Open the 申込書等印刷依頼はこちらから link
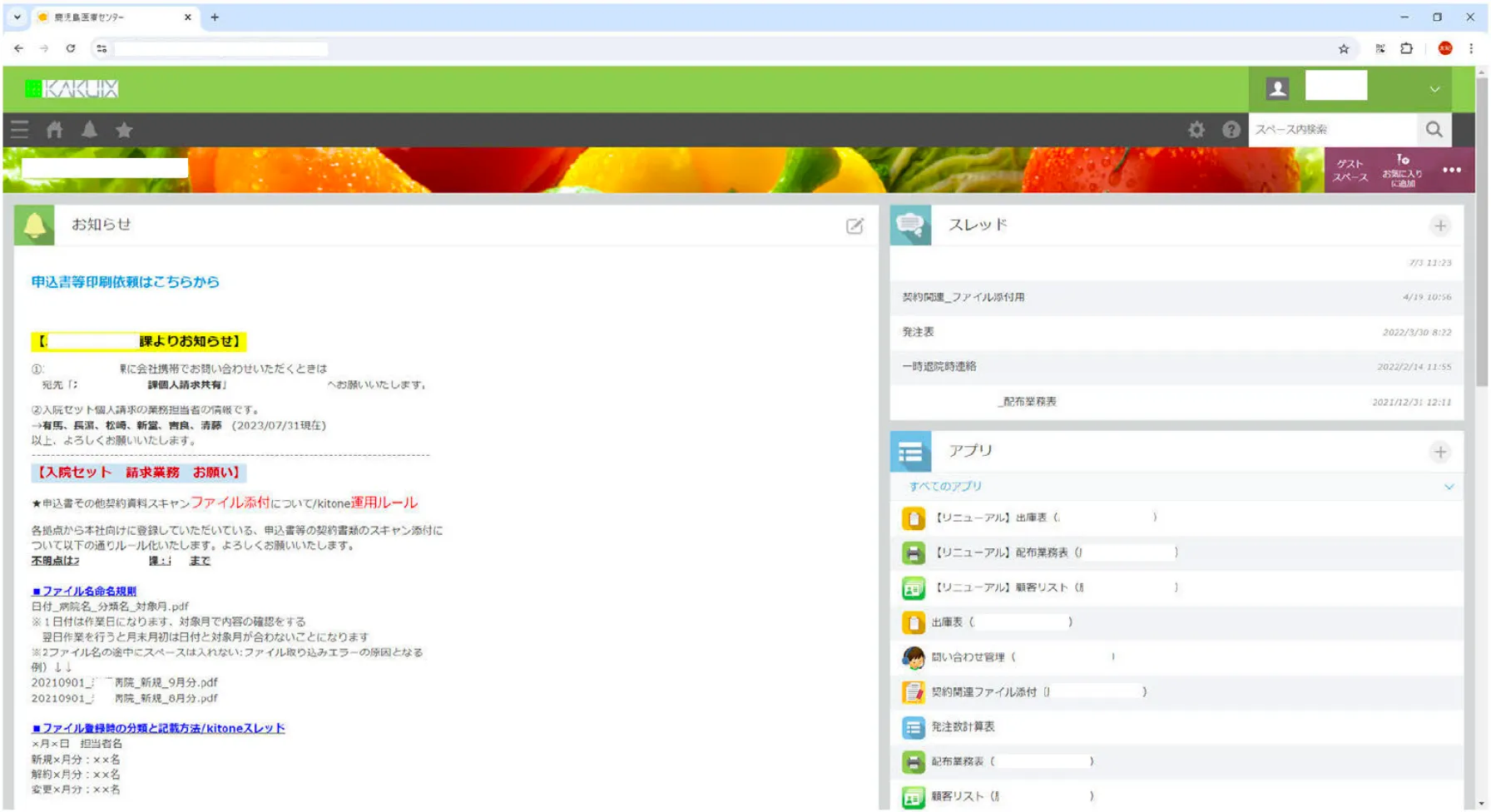The height and width of the screenshot is (812, 1491). pyautogui.click(x=126, y=282)
